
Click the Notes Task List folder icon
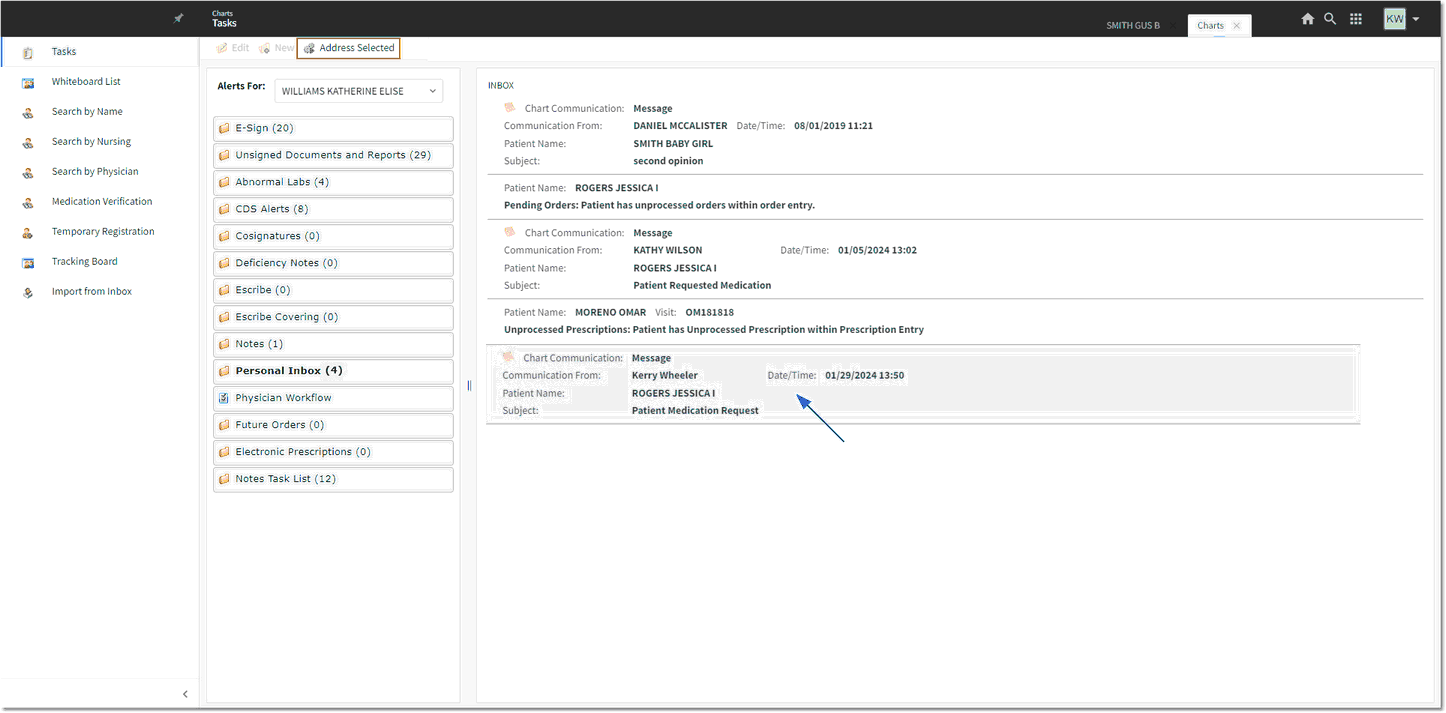(x=224, y=479)
